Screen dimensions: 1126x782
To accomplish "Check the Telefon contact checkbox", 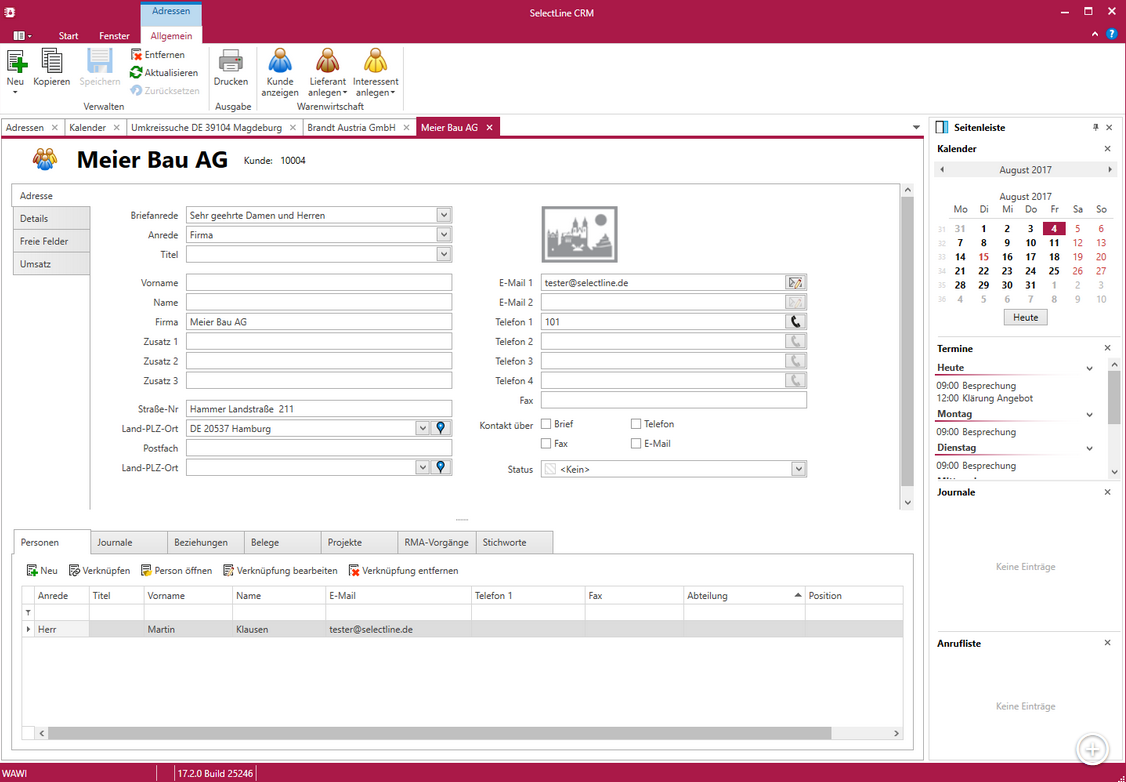I will point(636,424).
